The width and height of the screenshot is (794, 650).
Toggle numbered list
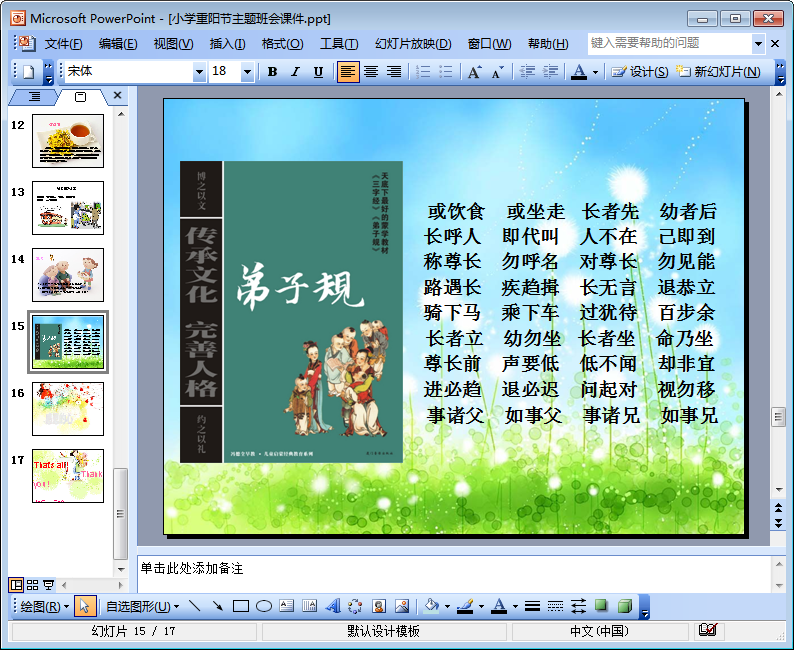coord(423,72)
